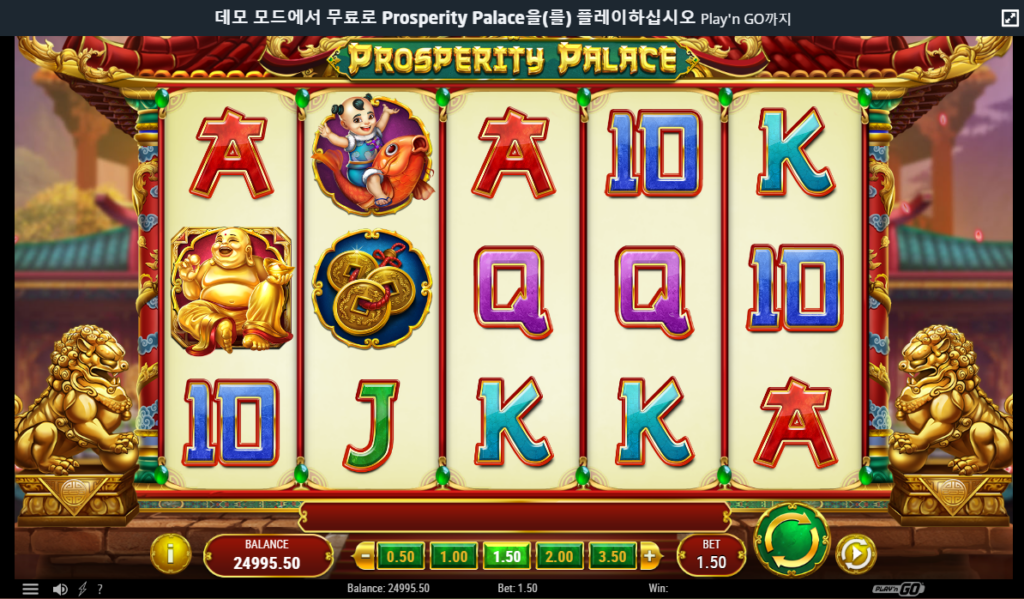Viewport: 1024px width, 599px height.
Task: Mute the game sound with the speaker icon
Action: tap(59, 589)
